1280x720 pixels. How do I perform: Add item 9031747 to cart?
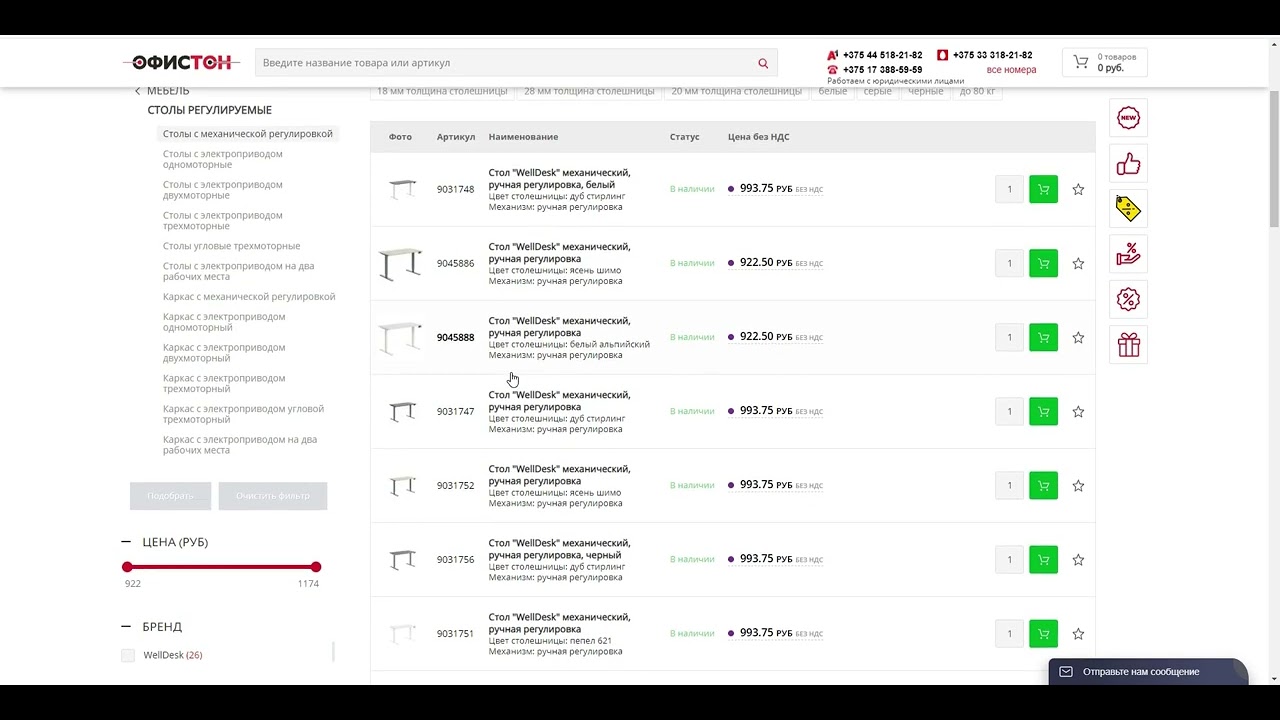click(1043, 411)
